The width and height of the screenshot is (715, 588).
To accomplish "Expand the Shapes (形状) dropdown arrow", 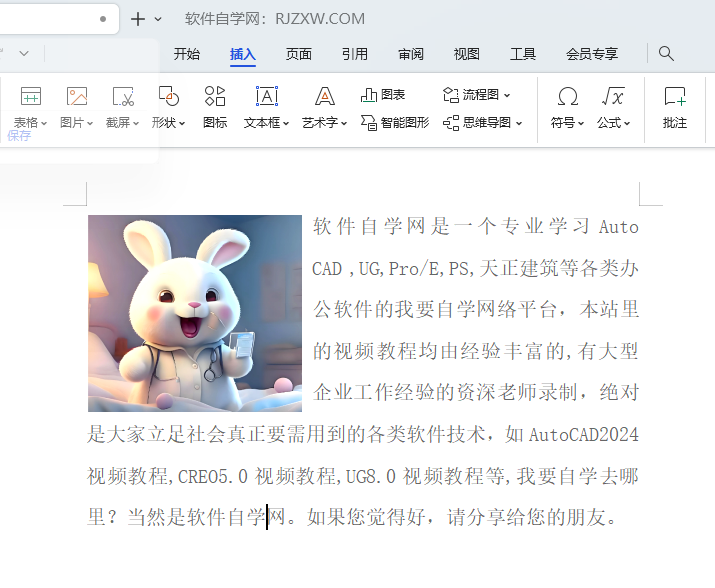I will 182,124.
